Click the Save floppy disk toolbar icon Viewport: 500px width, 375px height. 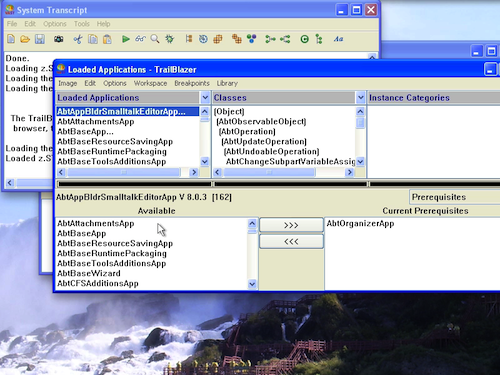(40, 39)
